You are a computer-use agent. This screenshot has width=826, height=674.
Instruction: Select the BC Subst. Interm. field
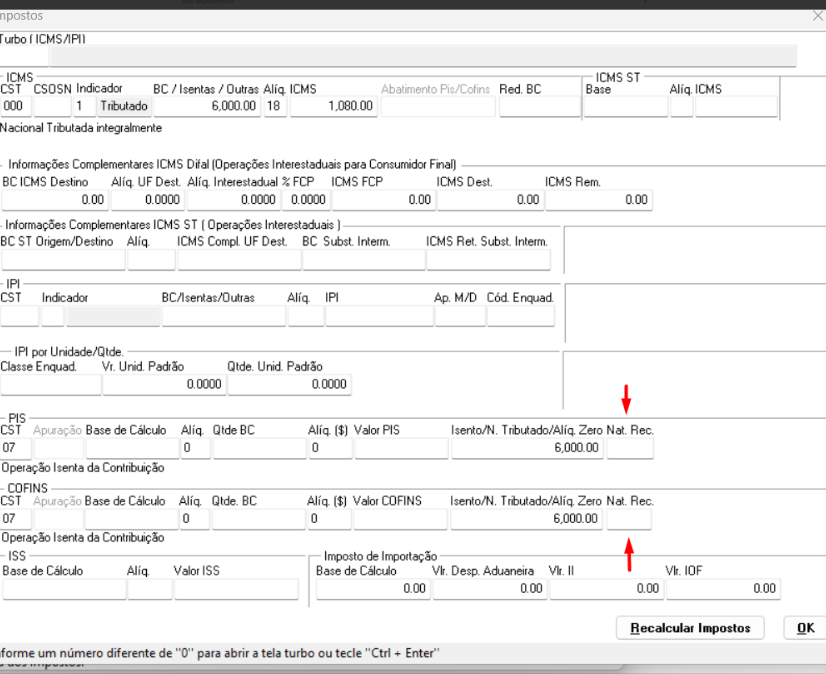[363, 260]
